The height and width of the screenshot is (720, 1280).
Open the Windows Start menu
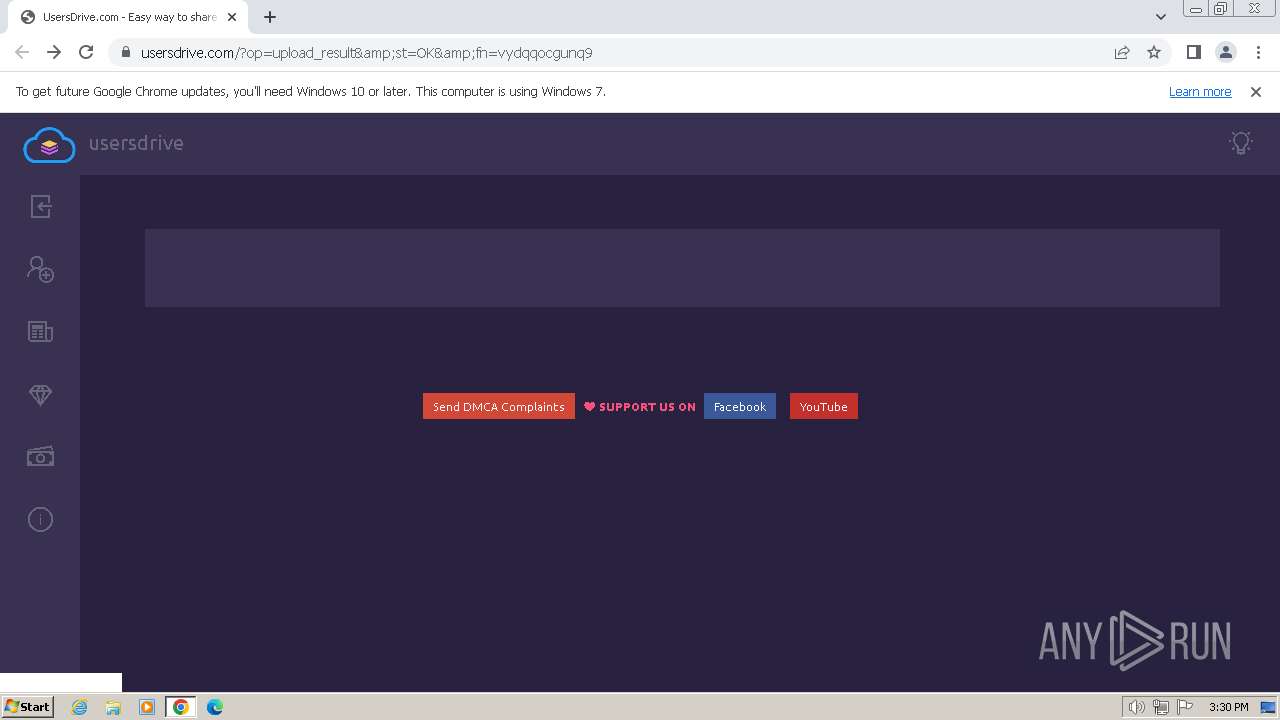point(28,706)
